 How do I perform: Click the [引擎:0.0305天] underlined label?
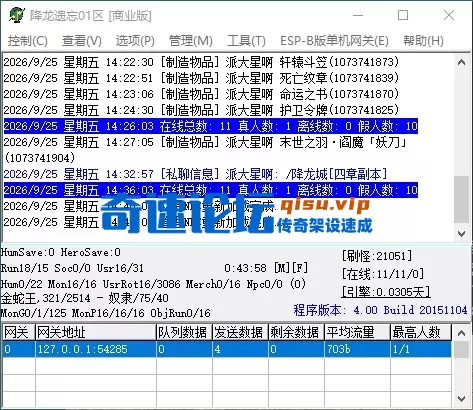[386, 292]
